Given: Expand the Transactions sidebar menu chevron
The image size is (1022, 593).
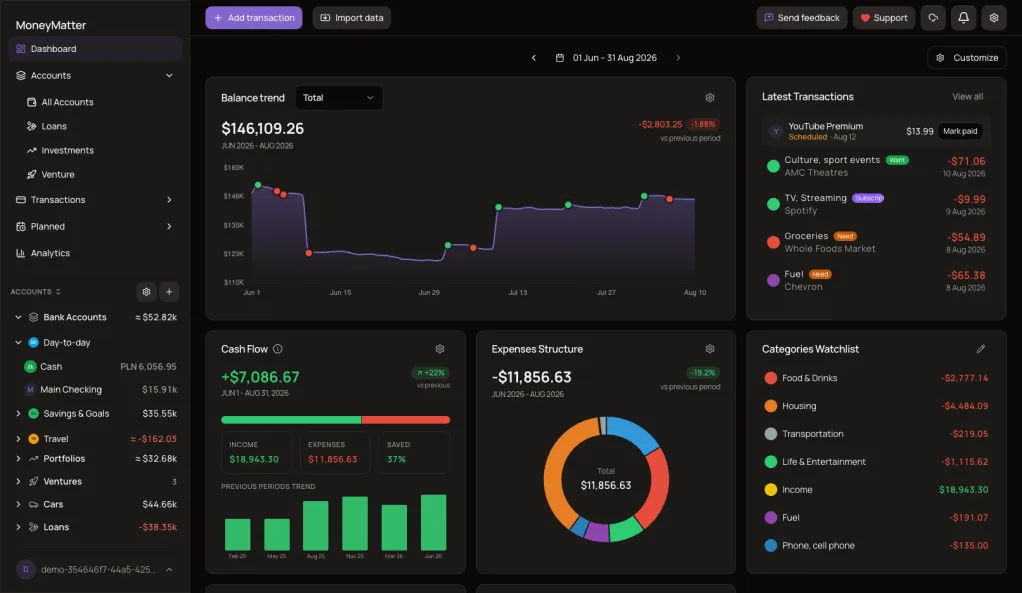Looking at the screenshot, I should [x=169, y=200].
